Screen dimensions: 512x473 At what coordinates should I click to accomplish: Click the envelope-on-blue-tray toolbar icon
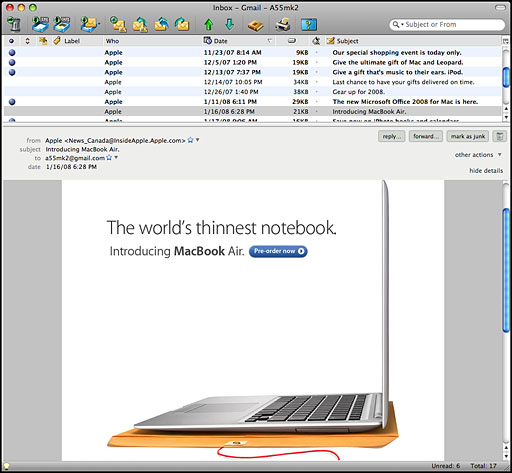[88, 24]
